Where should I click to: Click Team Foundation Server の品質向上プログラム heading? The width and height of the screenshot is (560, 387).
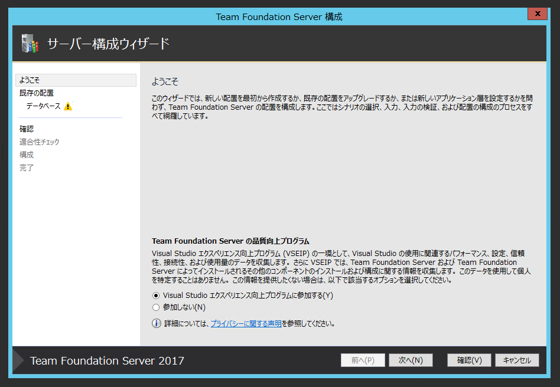point(230,241)
